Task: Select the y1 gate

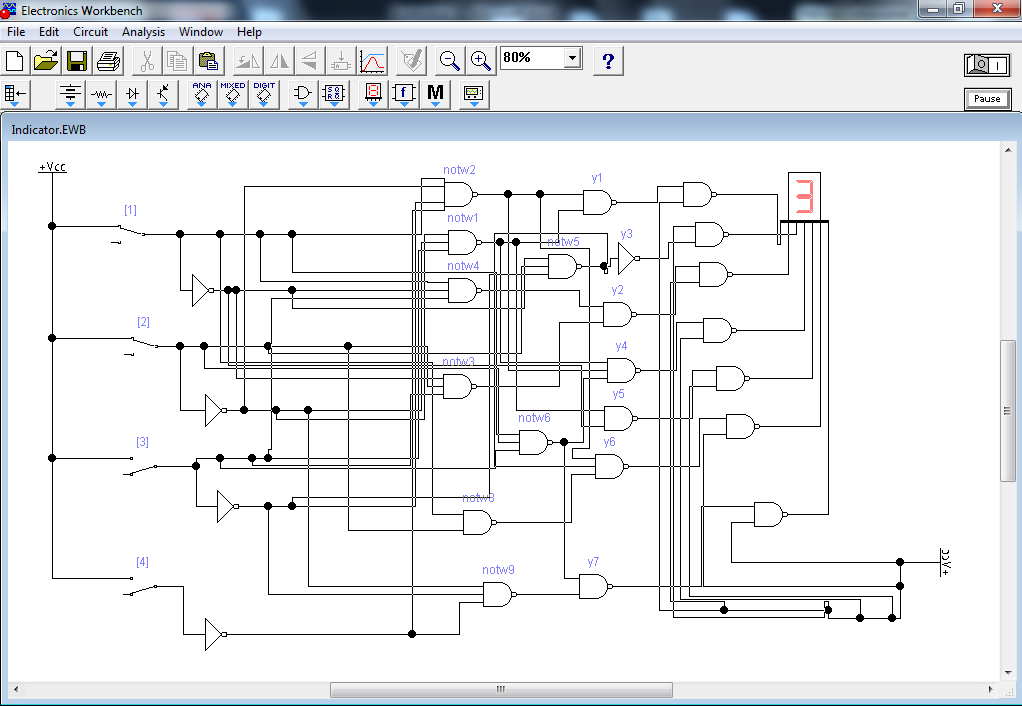Action: coord(599,202)
